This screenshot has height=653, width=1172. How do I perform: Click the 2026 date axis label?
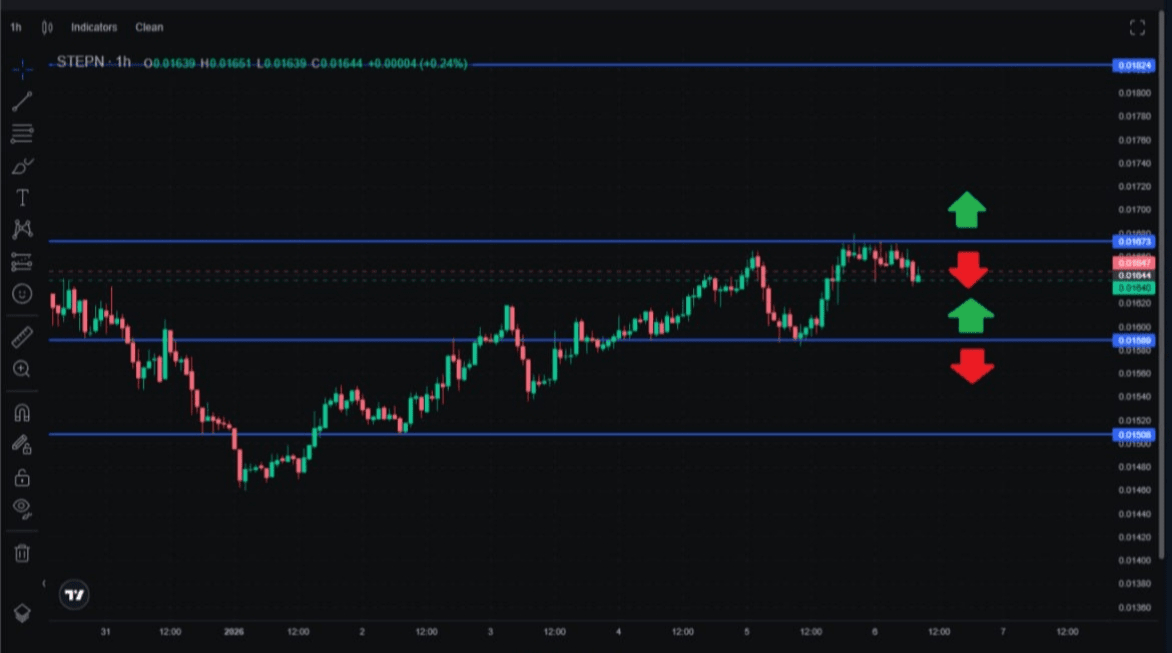click(x=234, y=631)
